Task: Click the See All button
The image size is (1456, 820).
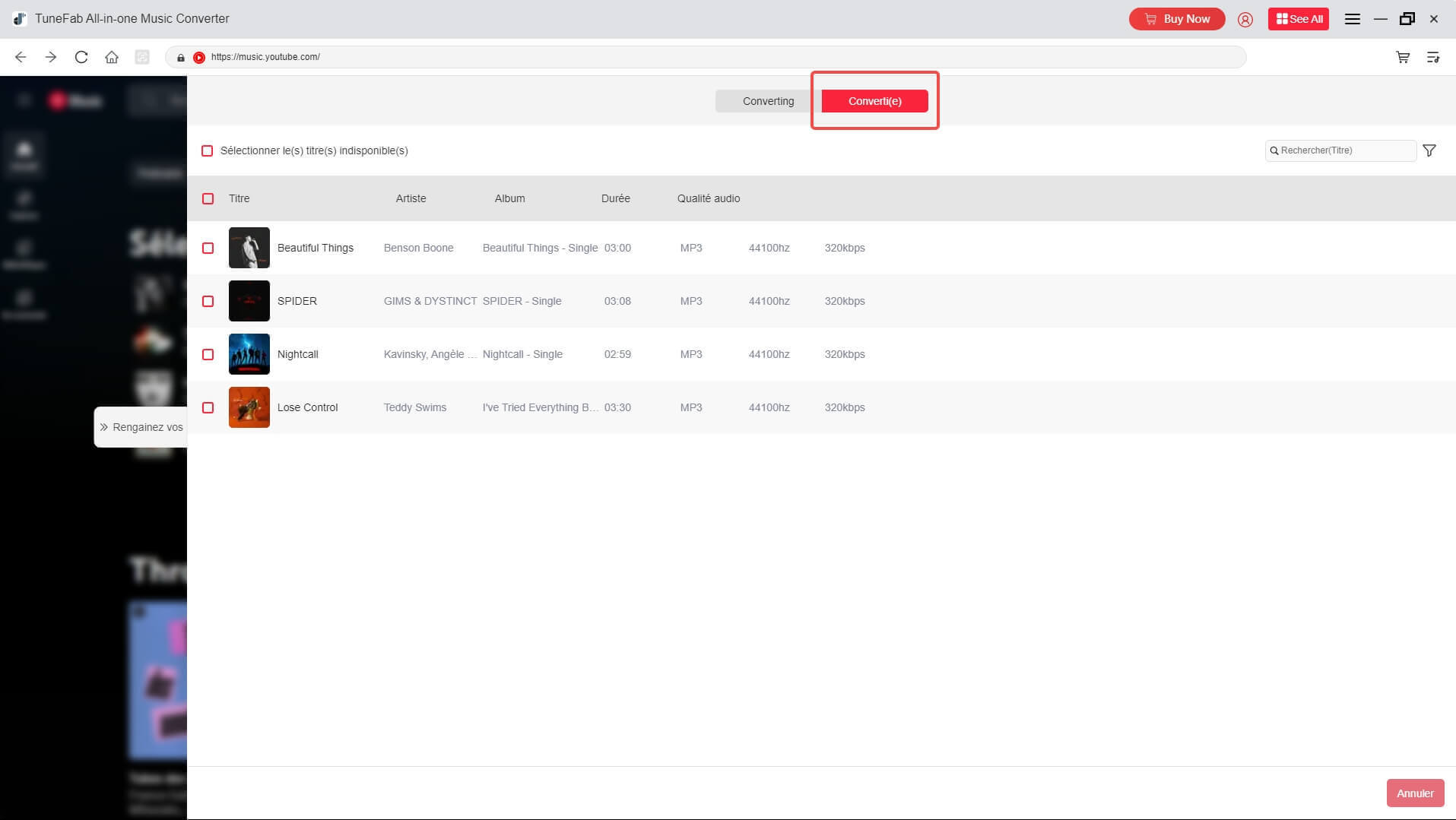Action: pyautogui.click(x=1299, y=19)
